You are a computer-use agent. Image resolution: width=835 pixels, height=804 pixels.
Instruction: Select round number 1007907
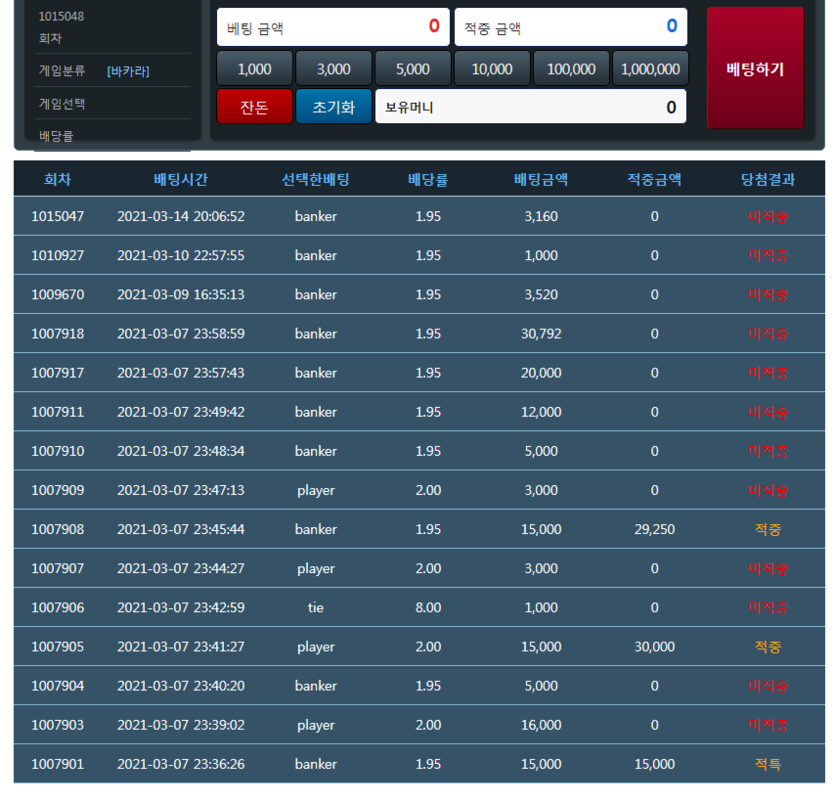(58, 568)
